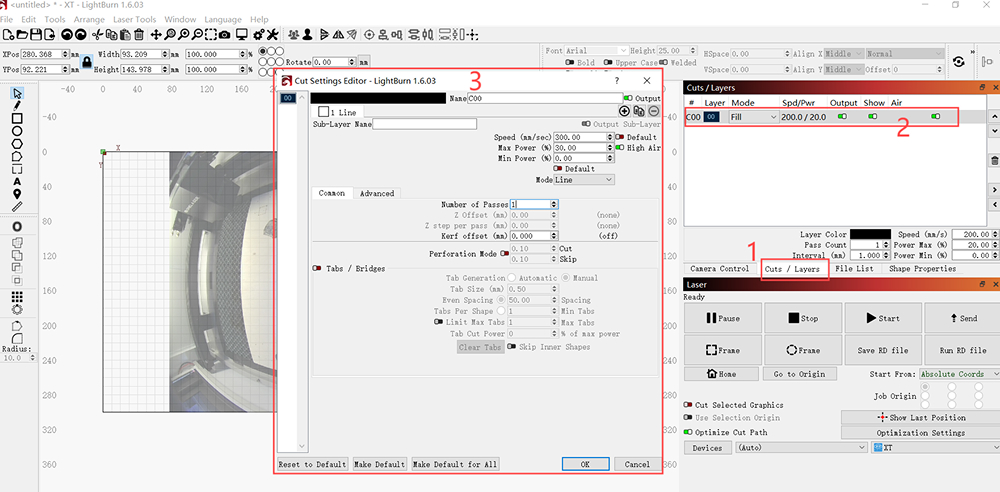Click OK in Cut Settings Editor

585,464
